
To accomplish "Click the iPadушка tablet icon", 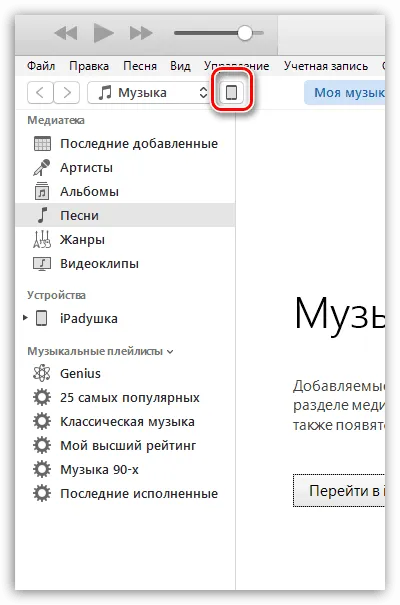I will coord(42,318).
